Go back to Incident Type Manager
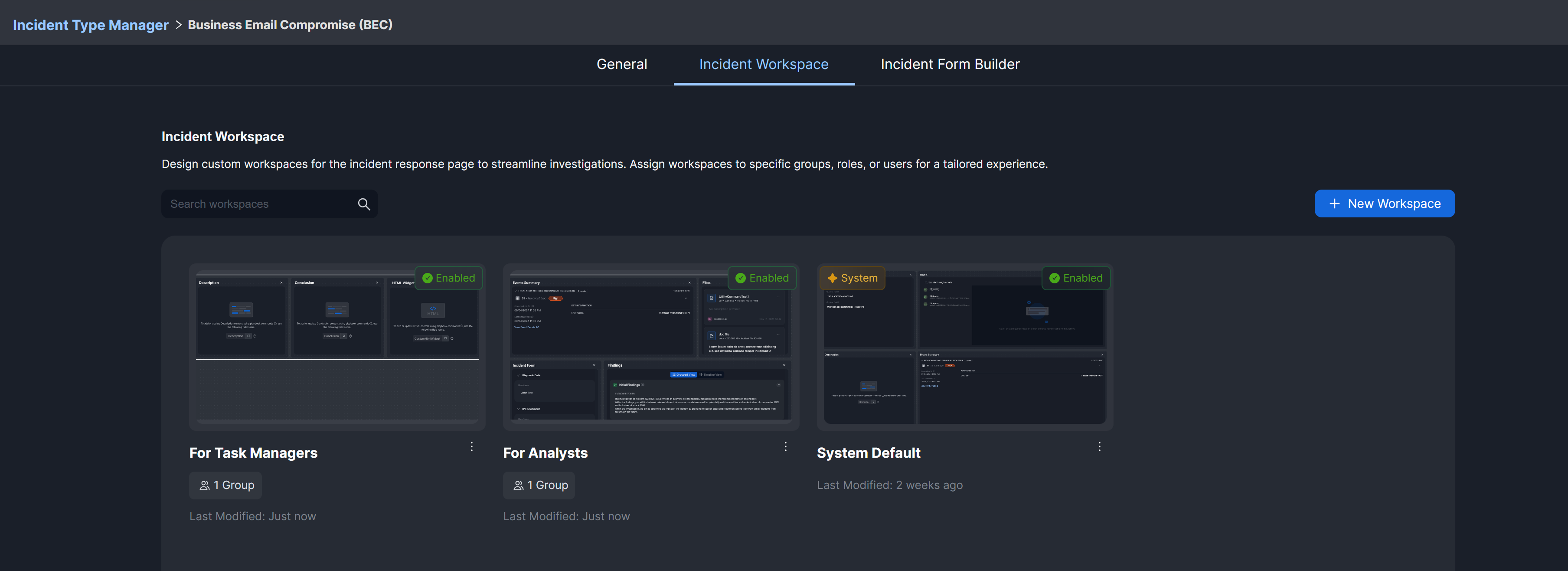Viewport: 1568px width, 571px height. [x=91, y=25]
